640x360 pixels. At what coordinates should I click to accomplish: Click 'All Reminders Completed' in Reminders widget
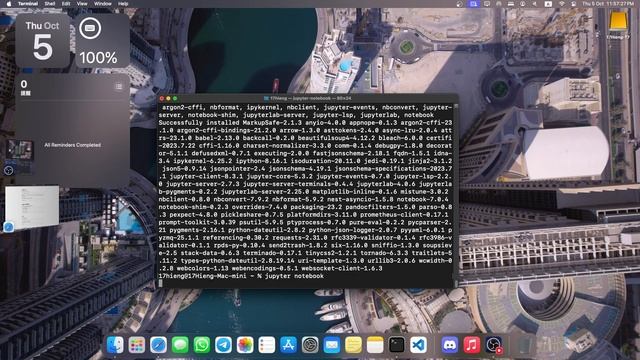[73, 145]
